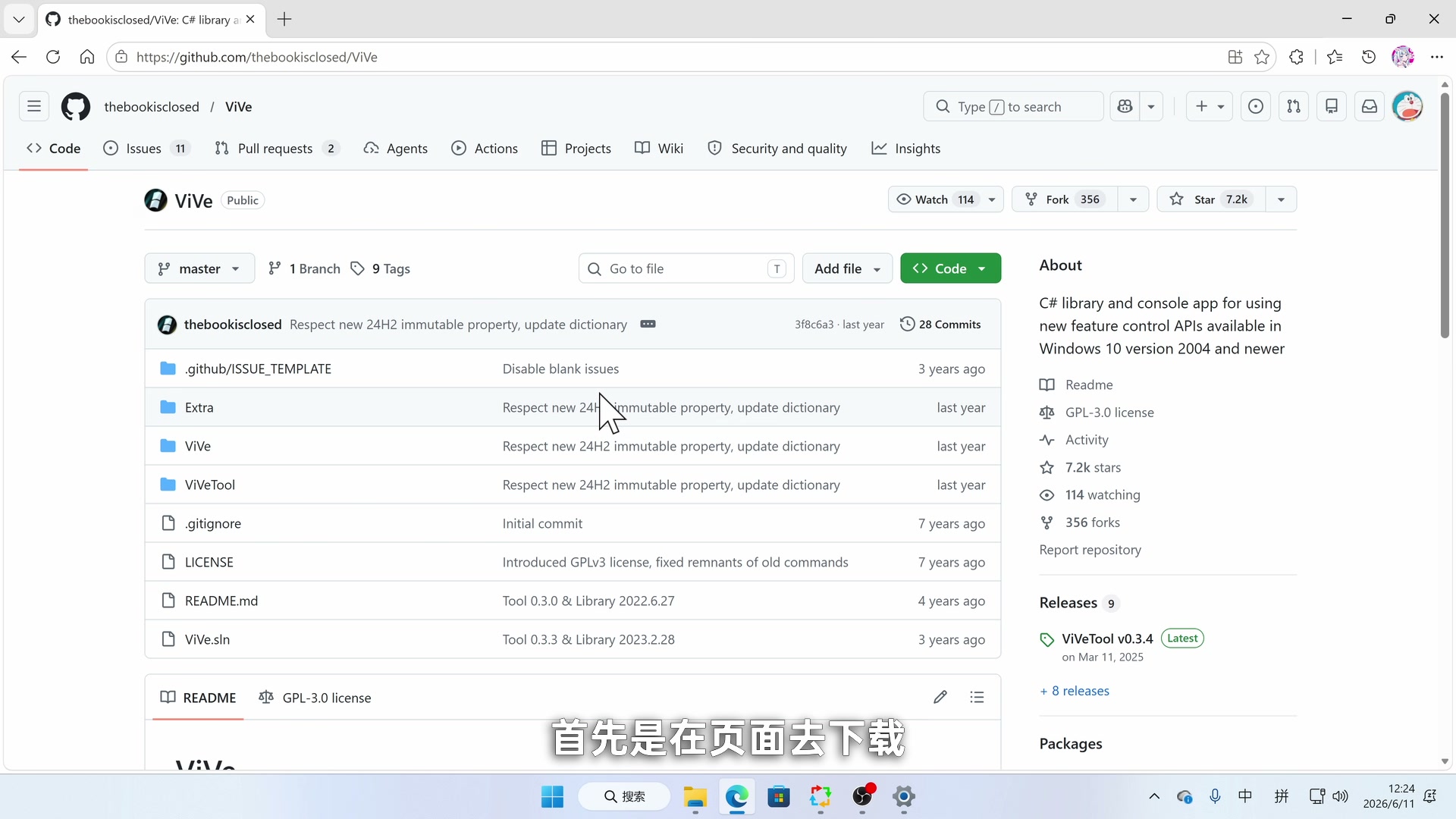View the 28 Commits history
This screenshot has height=819, width=1456.
coord(940,325)
